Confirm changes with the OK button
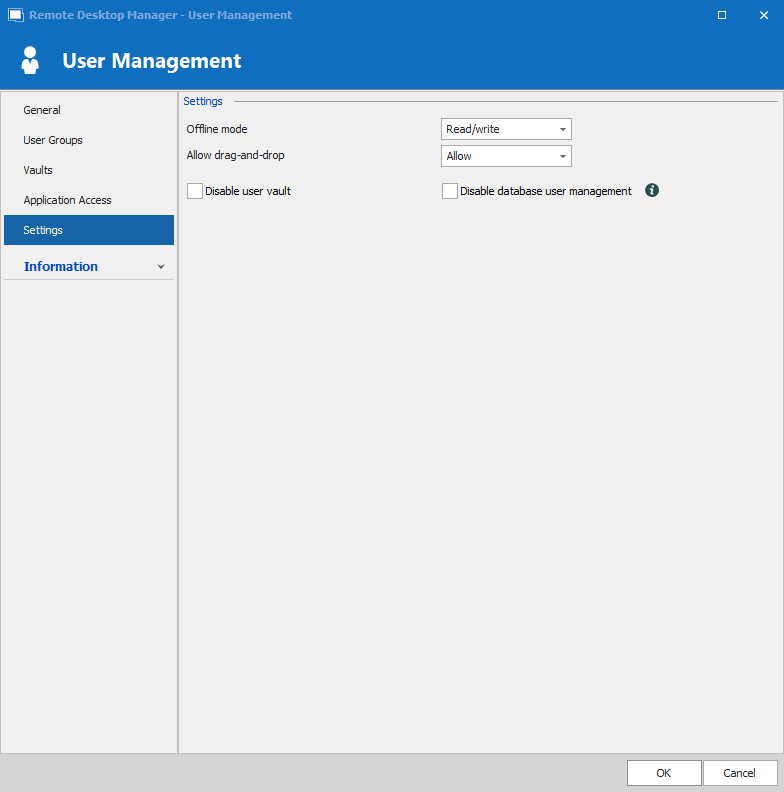Viewport: 784px width, 792px height. click(x=663, y=773)
